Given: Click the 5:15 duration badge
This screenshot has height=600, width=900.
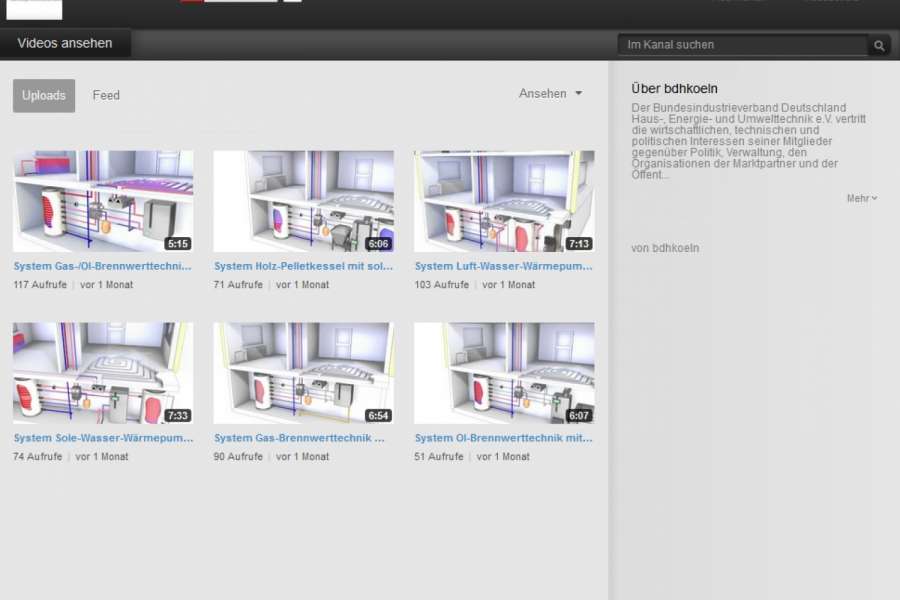Looking at the screenshot, I should click(x=177, y=243).
